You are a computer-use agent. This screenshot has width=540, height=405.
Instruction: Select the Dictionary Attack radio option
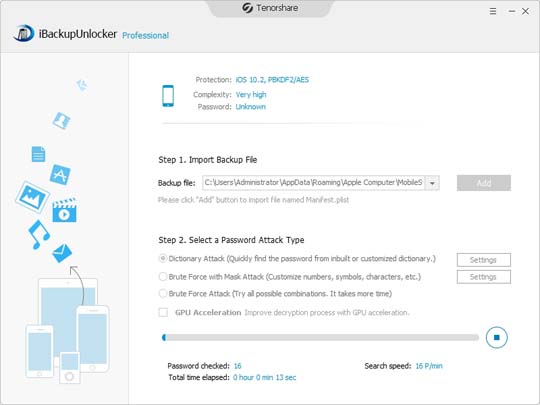163,258
